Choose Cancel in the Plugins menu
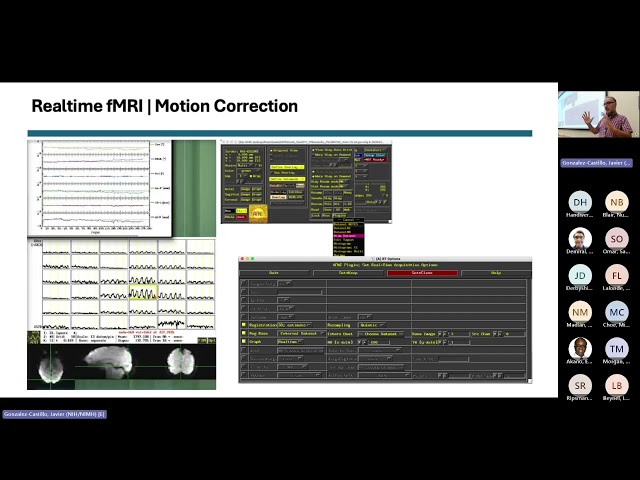Image resolution: width=640 pixels, height=480 pixels. click(x=349, y=220)
